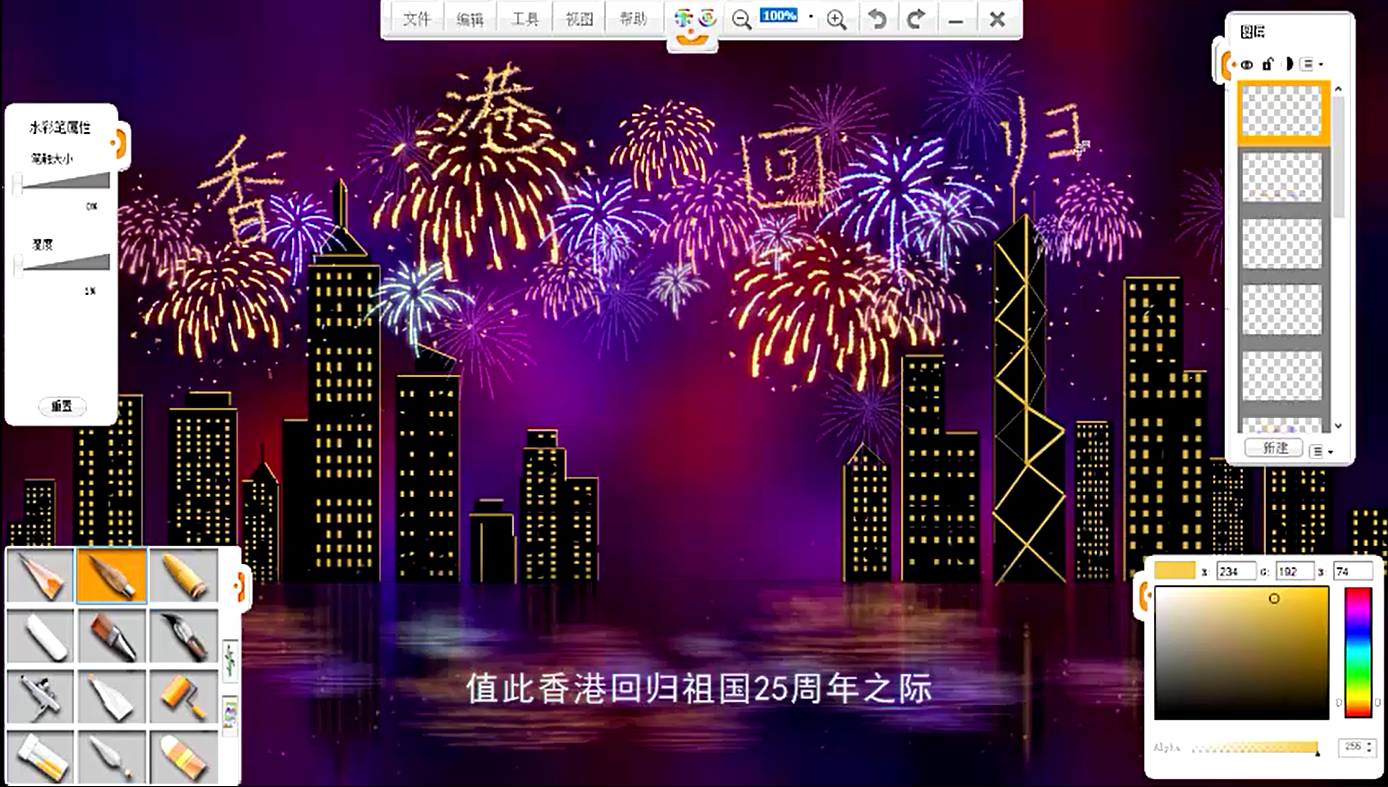This screenshot has height=787, width=1388.
Task: Pick the white chalk tool
Action: (x=40, y=636)
